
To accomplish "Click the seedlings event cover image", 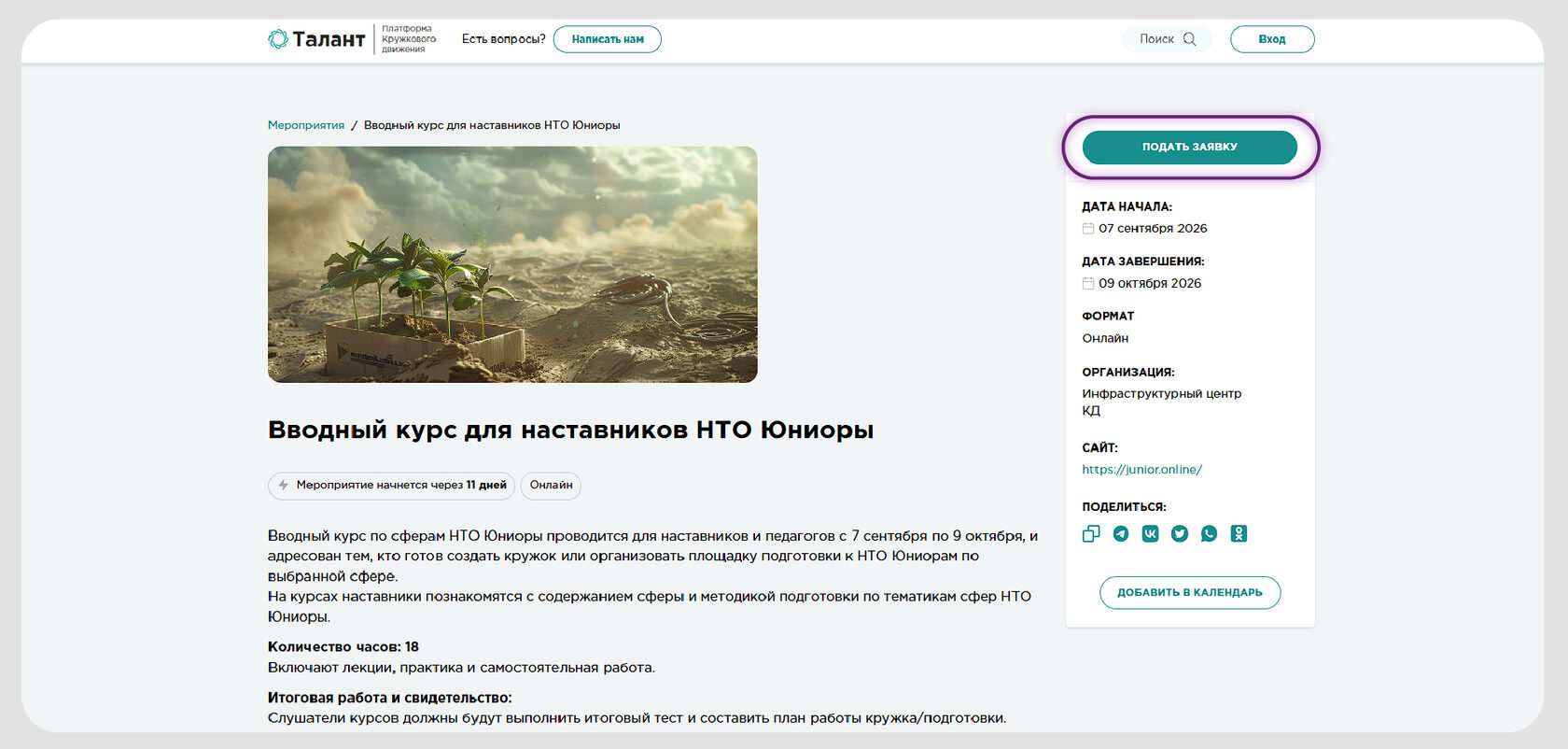I will click(x=512, y=264).
